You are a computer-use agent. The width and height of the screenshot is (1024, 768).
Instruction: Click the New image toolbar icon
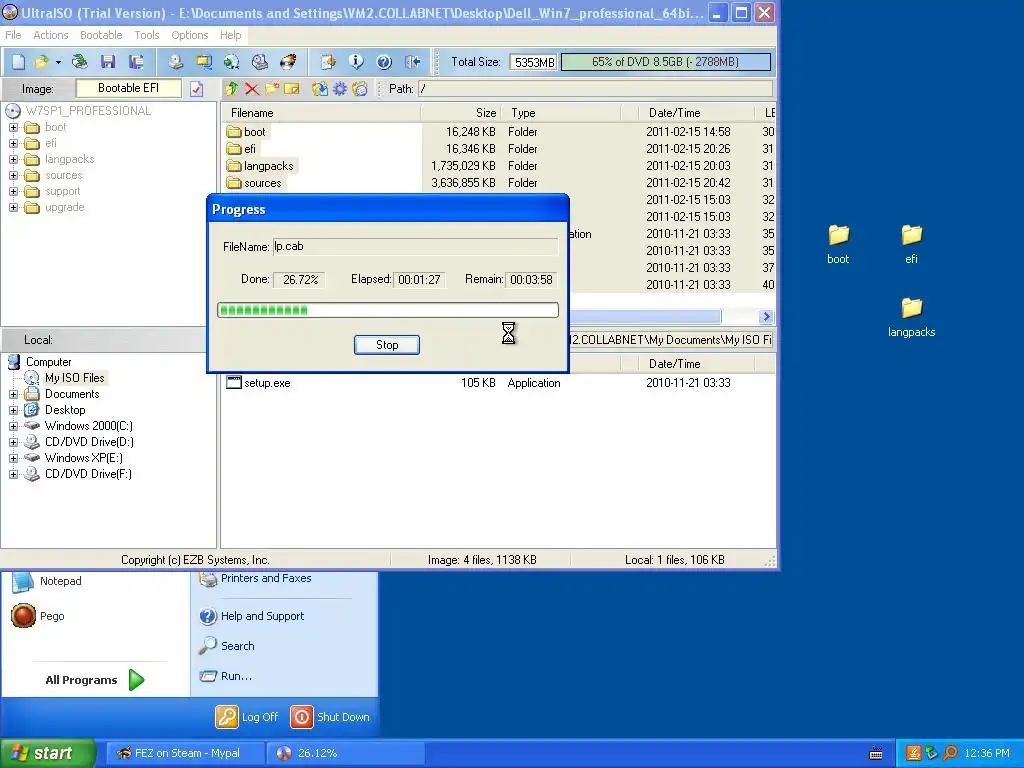click(x=18, y=62)
